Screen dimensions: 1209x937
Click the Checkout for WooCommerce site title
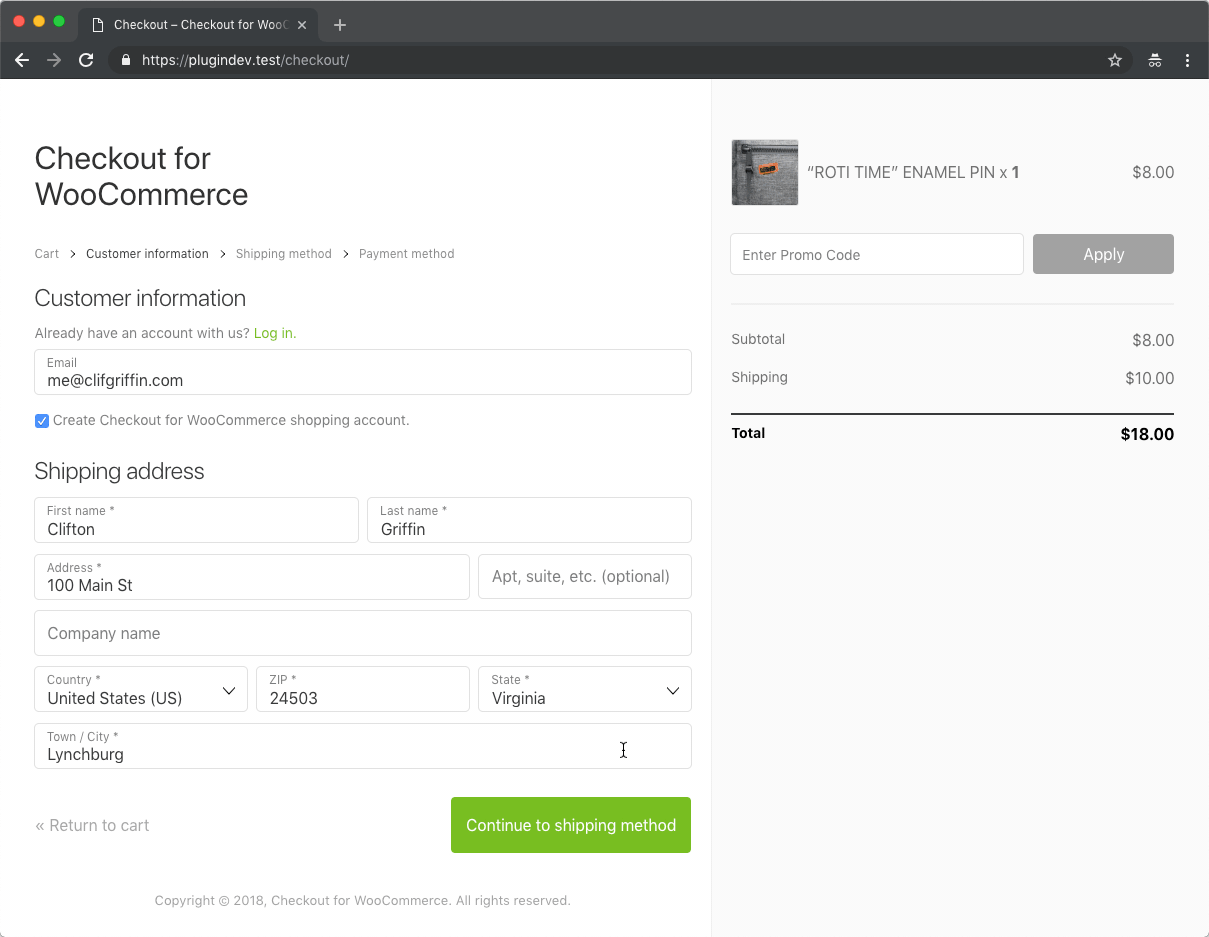click(141, 176)
